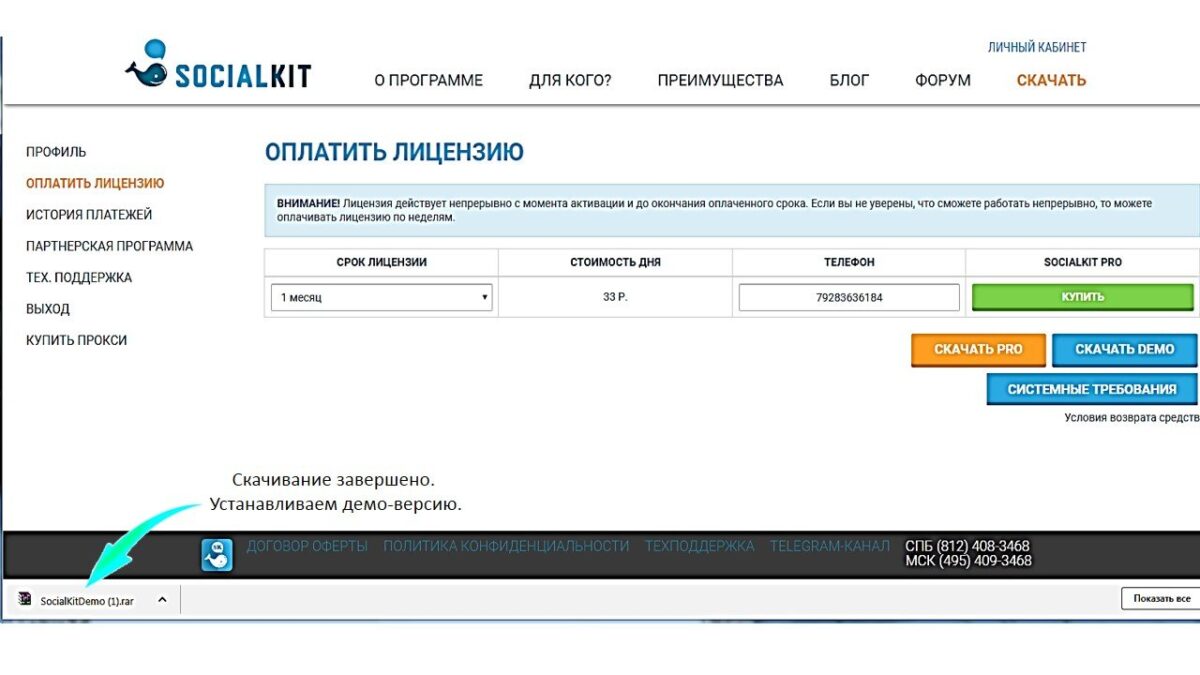Click the green 'Купить' button
1200x675 pixels.
pos(1083,297)
